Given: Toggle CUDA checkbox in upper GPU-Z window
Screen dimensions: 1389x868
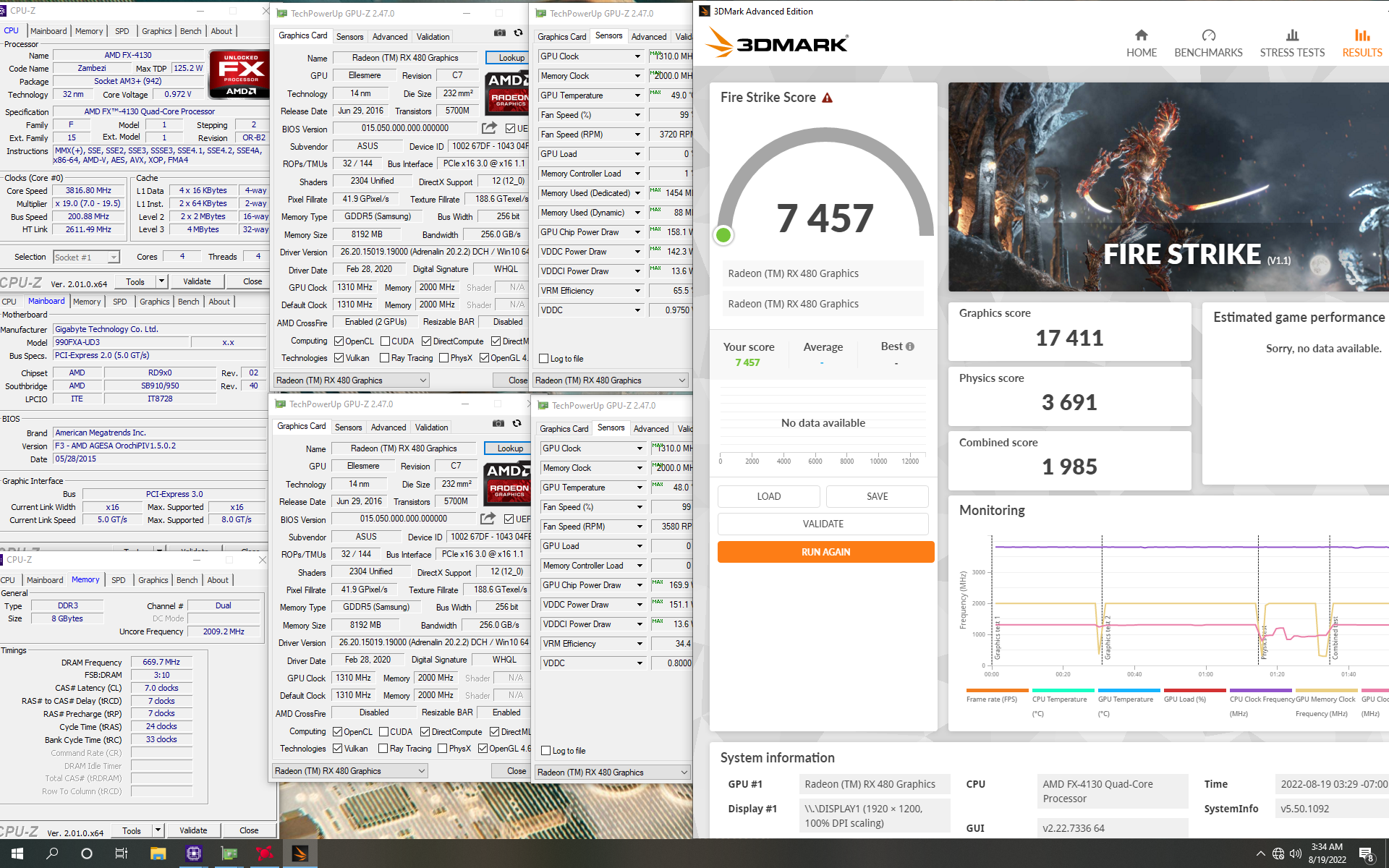Looking at the screenshot, I should (x=386, y=341).
